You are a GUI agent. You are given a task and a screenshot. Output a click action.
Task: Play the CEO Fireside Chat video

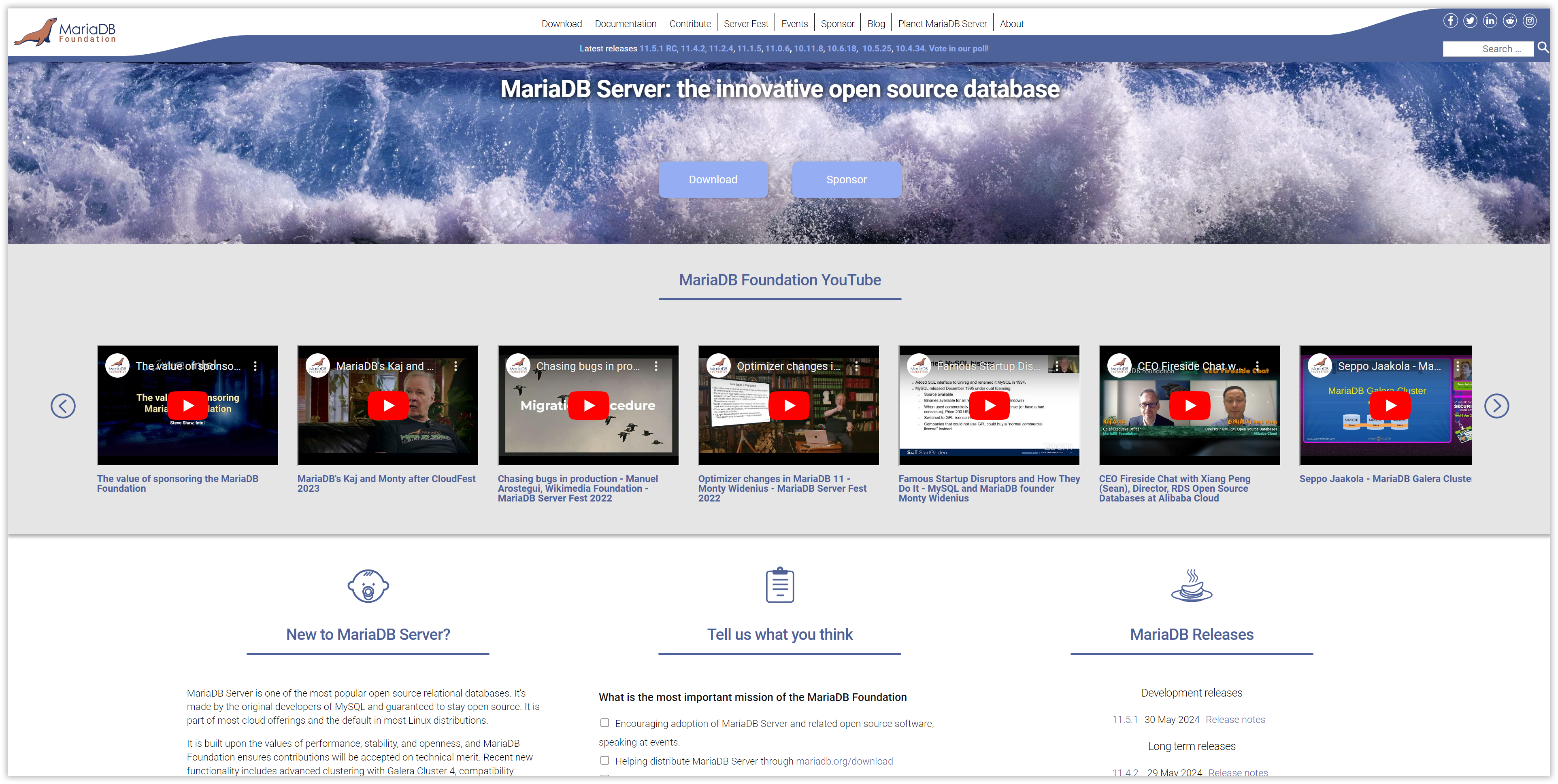click(x=1190, y=406)
